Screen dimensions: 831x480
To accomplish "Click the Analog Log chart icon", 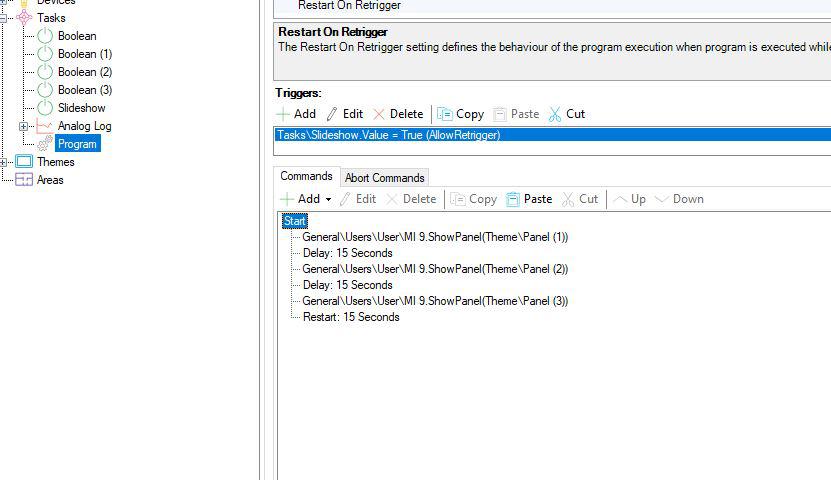I will pos(45,126).
